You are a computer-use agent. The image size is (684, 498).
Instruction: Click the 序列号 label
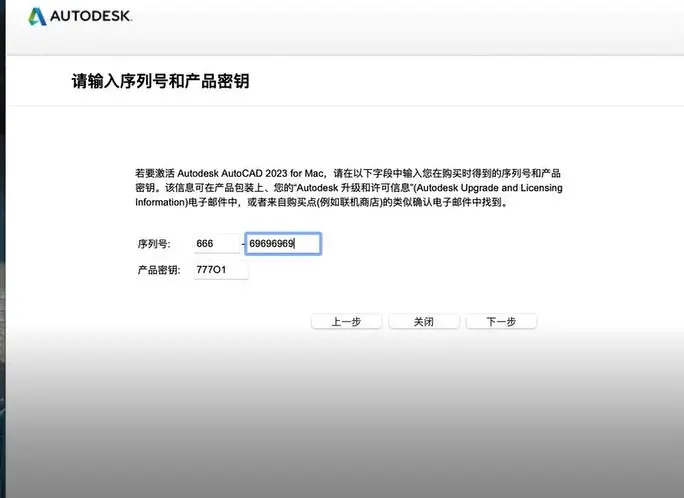click(154, 244)
